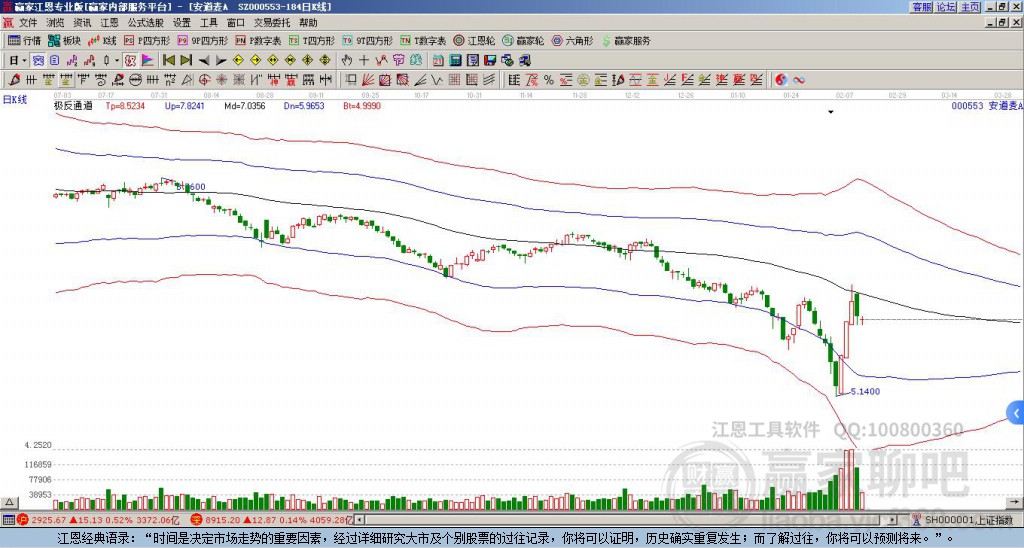Click the 论坛 forum link

click(946, 7)
